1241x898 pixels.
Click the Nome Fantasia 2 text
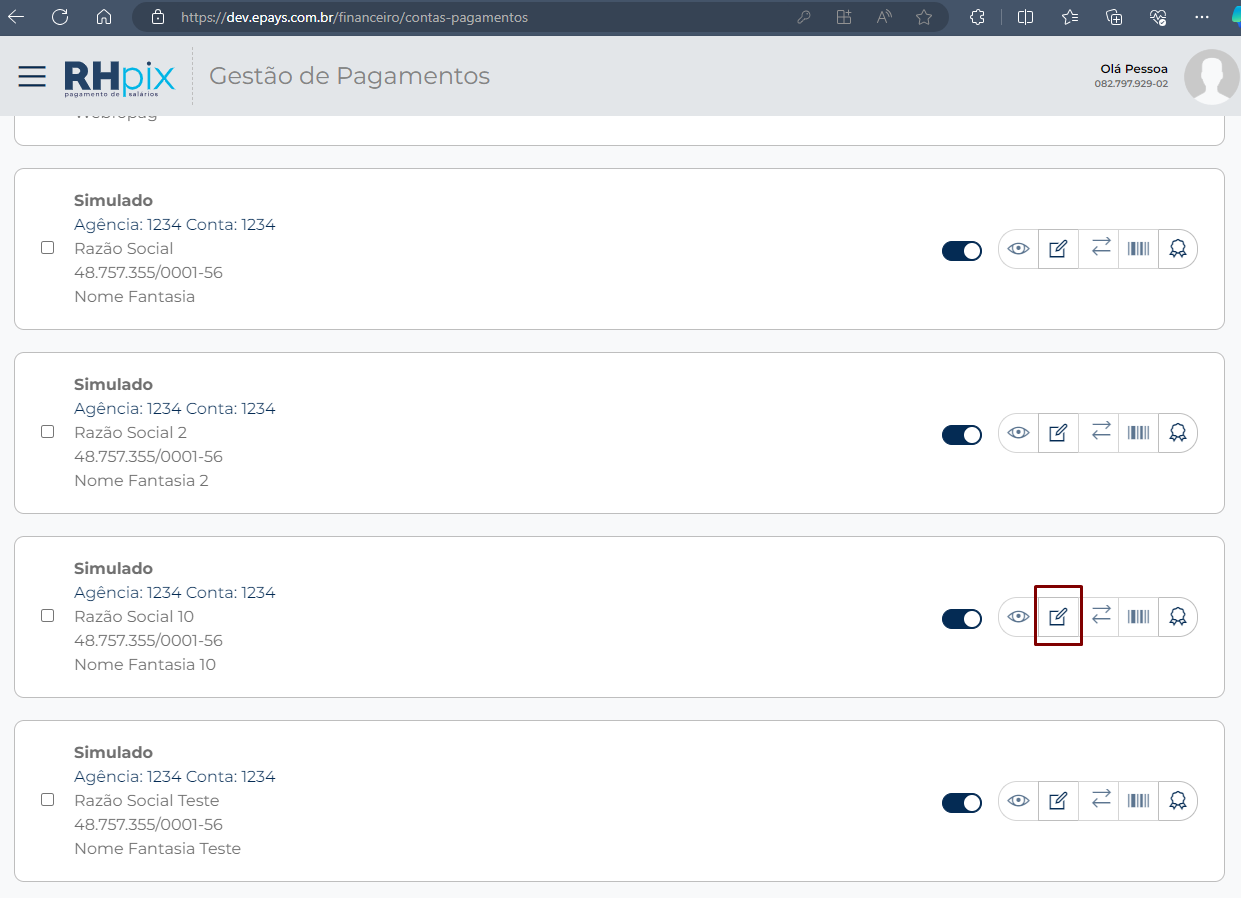click(x=141, y=480)
